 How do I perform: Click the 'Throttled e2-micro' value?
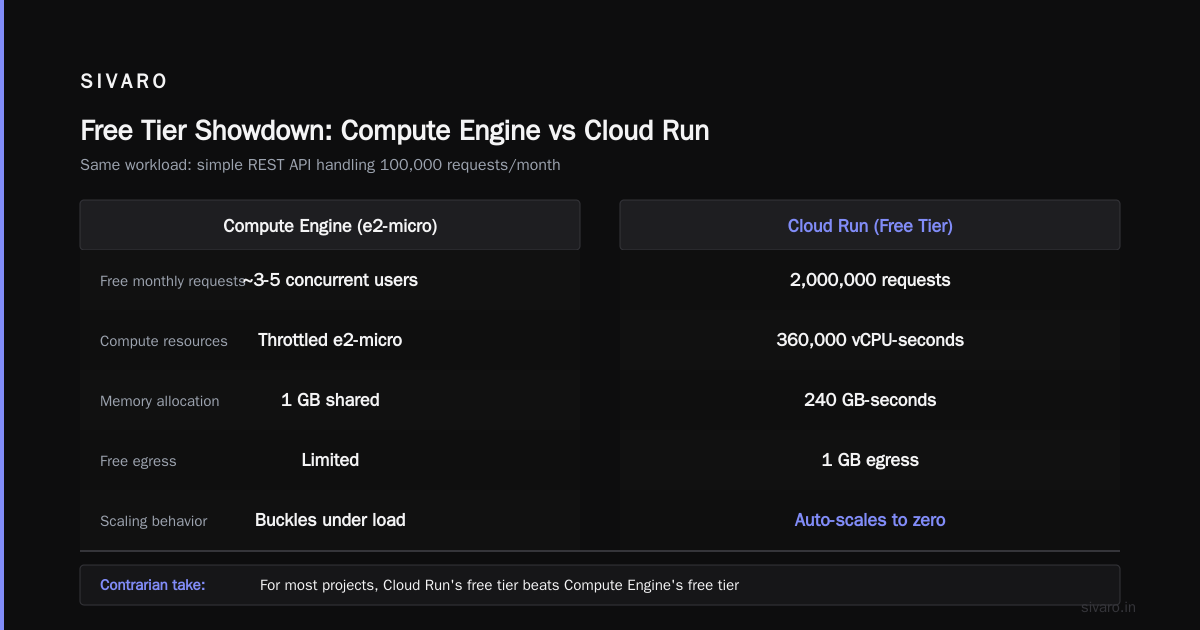(x=330, y=340)
